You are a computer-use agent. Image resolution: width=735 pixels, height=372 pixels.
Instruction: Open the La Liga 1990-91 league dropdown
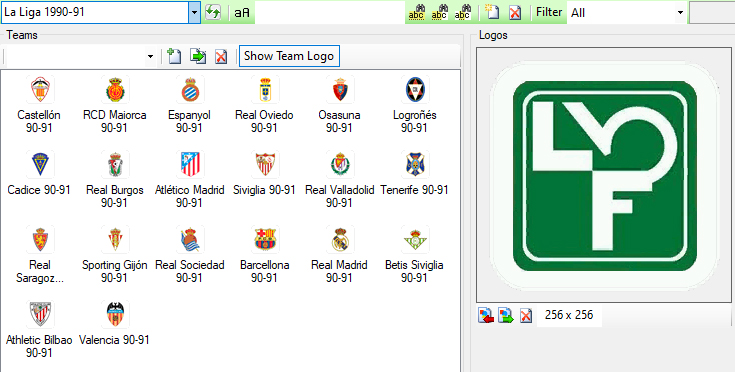coord(195,13)
